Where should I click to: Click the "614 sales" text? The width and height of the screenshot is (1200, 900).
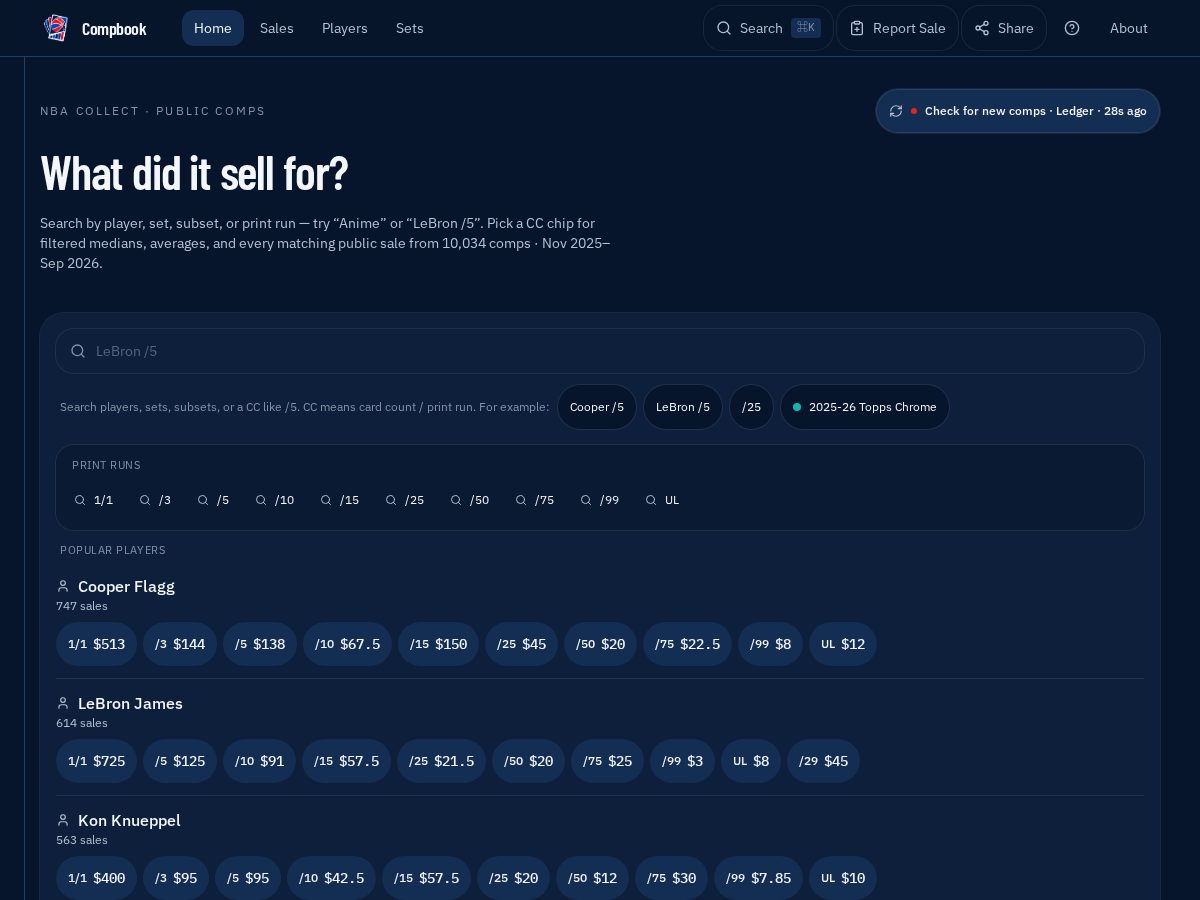[x=82, y=723]
